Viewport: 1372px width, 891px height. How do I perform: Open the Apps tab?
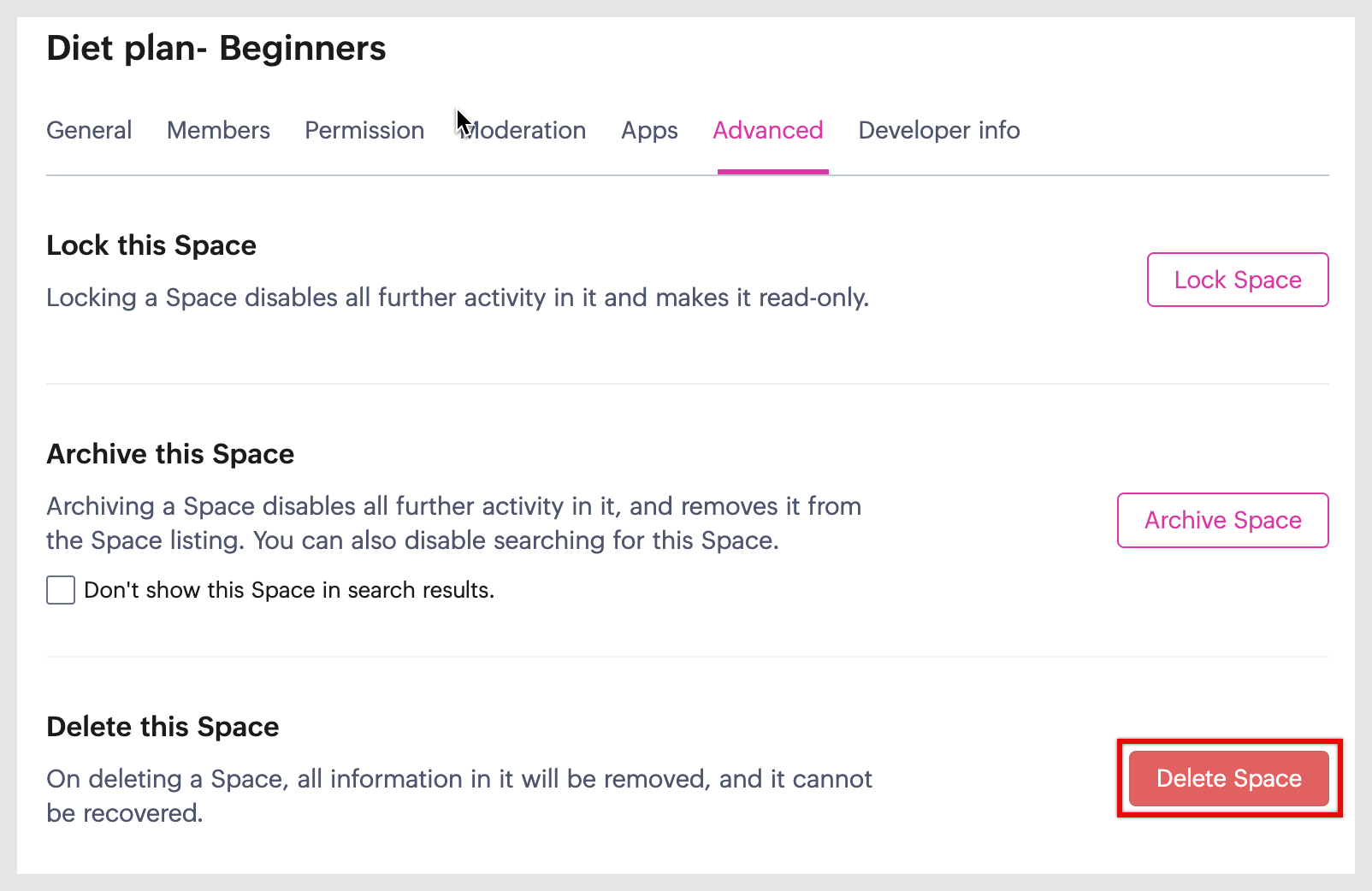[x=649, y=130]
